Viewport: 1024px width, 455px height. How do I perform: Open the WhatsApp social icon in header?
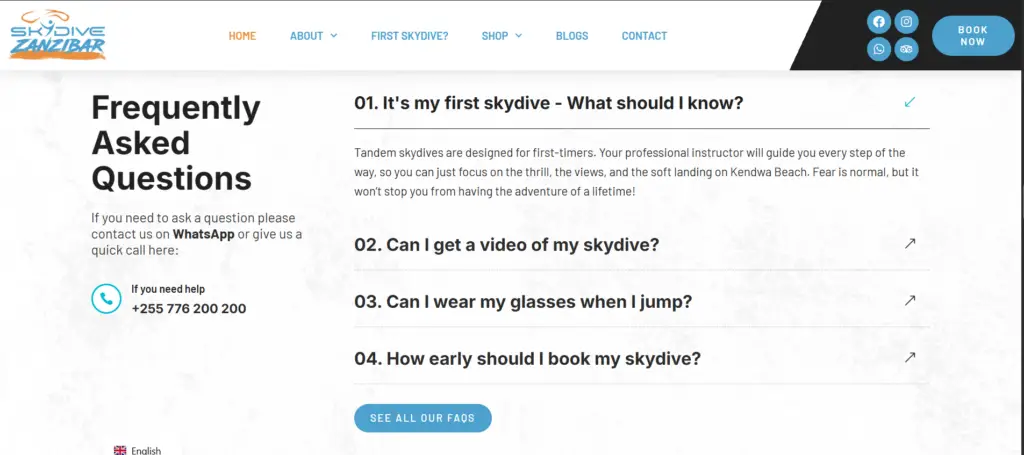tap(879, 49)
